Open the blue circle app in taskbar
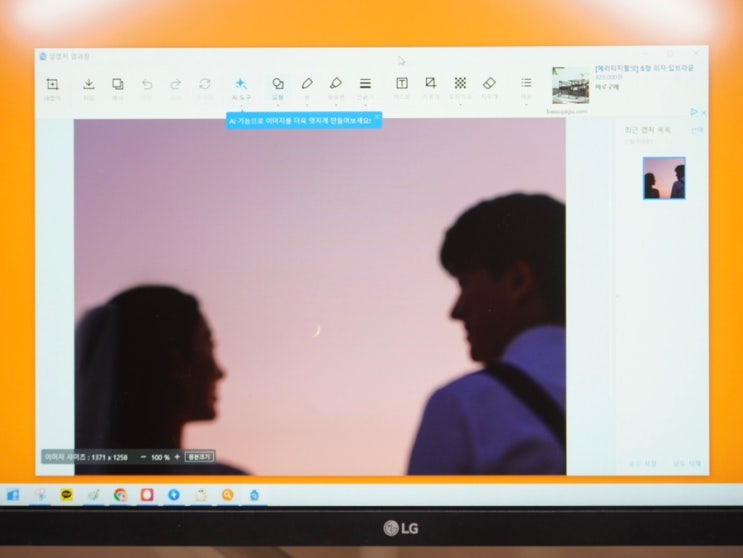 [x=174, y=495]
